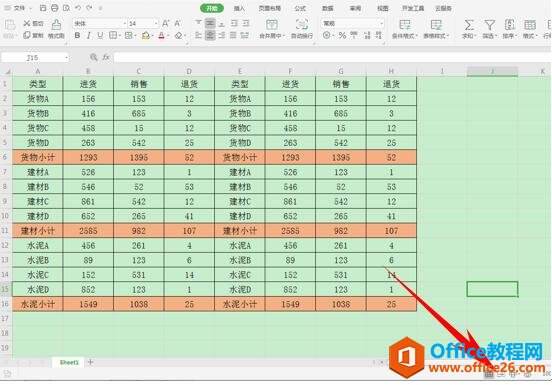Screen dimensions: 552x385
Task: Toggle left horizontal alignment
Action: 198,35
